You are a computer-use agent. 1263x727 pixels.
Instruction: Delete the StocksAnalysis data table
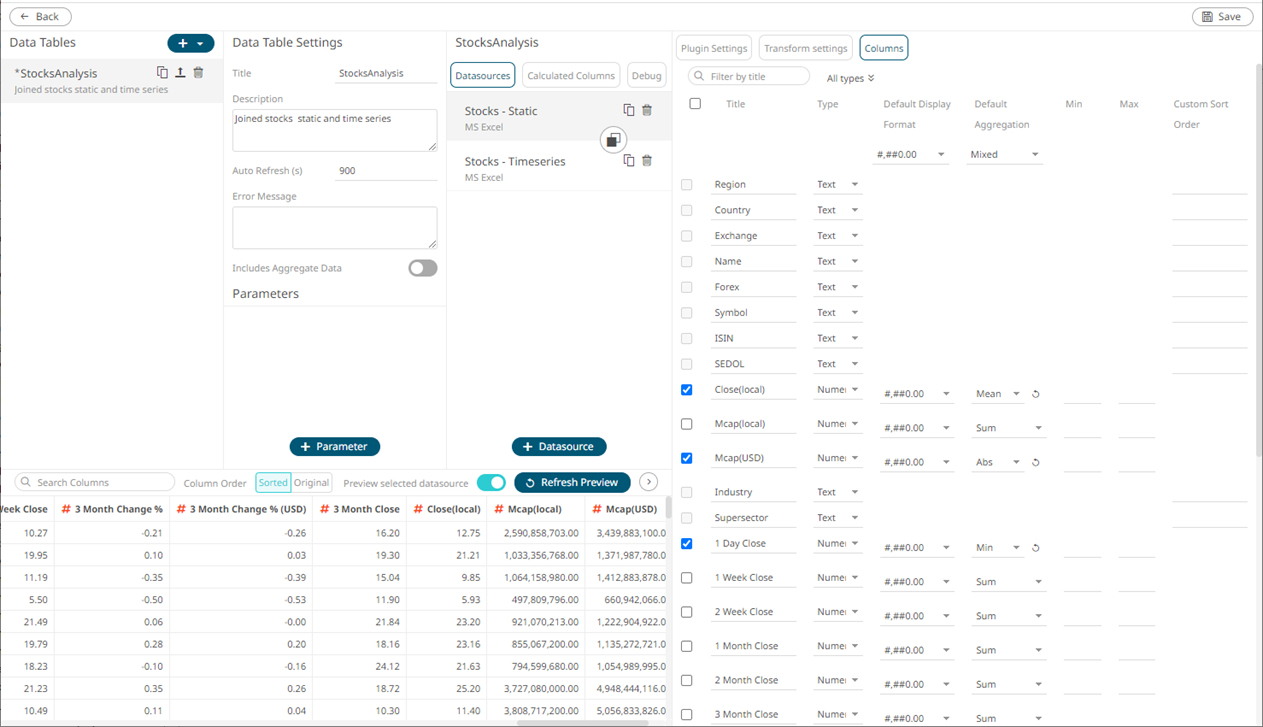click(x=198, y=73)
